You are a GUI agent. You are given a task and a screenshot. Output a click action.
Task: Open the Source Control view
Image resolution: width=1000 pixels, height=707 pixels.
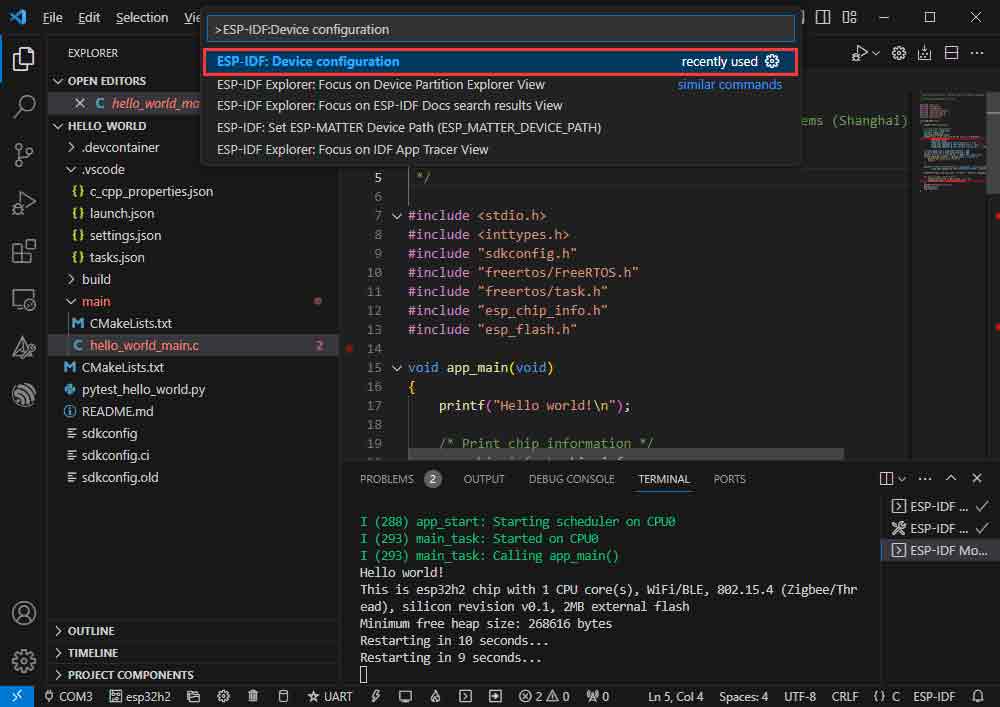pos(24,155)
